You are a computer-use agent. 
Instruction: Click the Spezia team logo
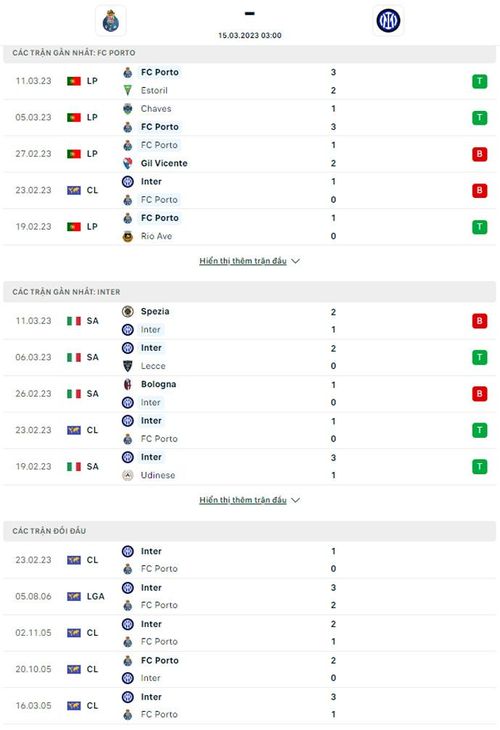128,311
